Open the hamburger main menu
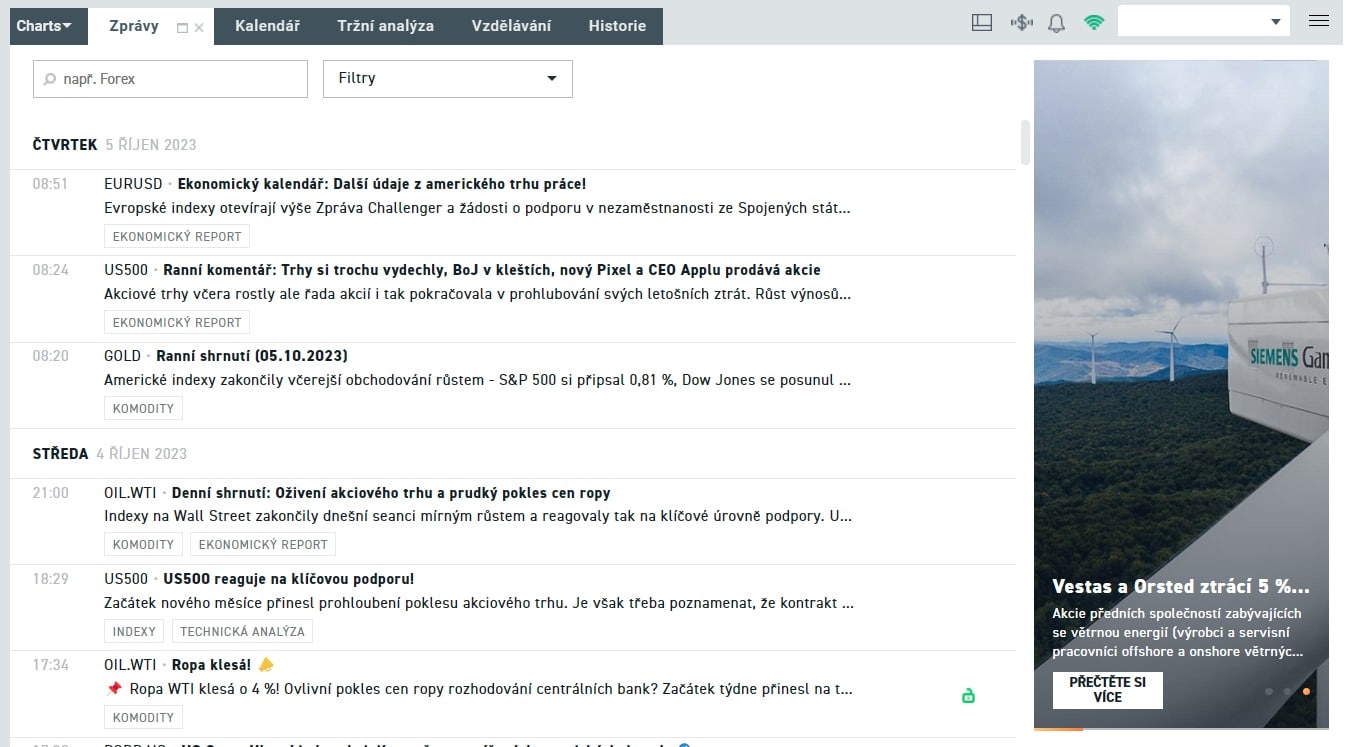1349x747 pixels. (x=1318, y=21)
